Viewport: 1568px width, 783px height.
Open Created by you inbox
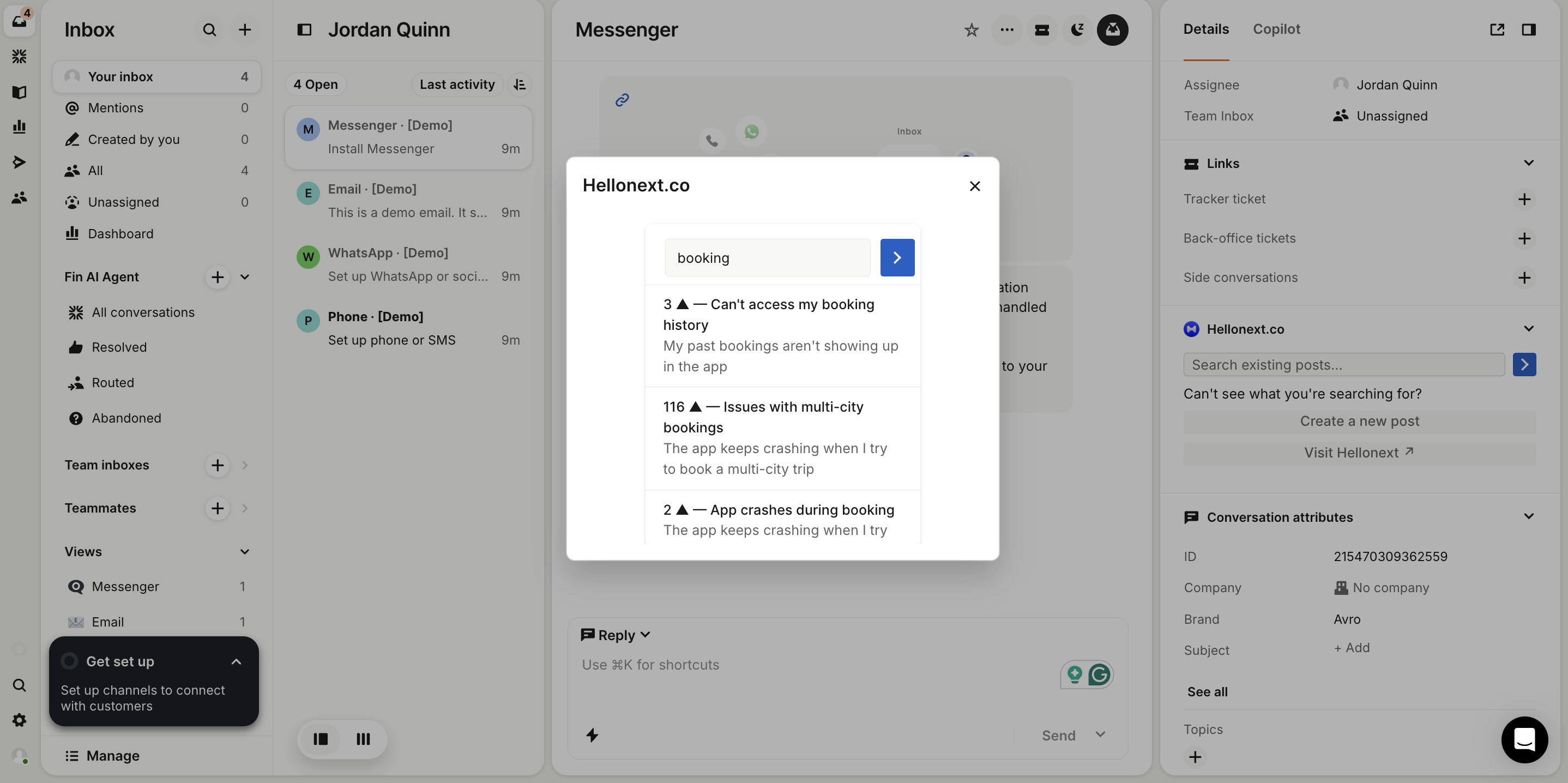point(156,140)
